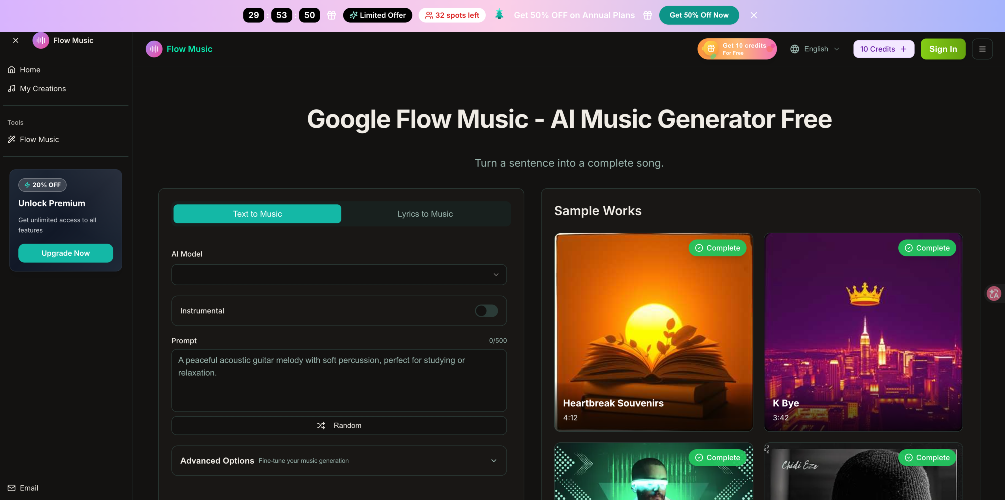Click the gift icon next to the countdown timer
This screenshot has height=500, width=1005.
[x=331, y=15]
